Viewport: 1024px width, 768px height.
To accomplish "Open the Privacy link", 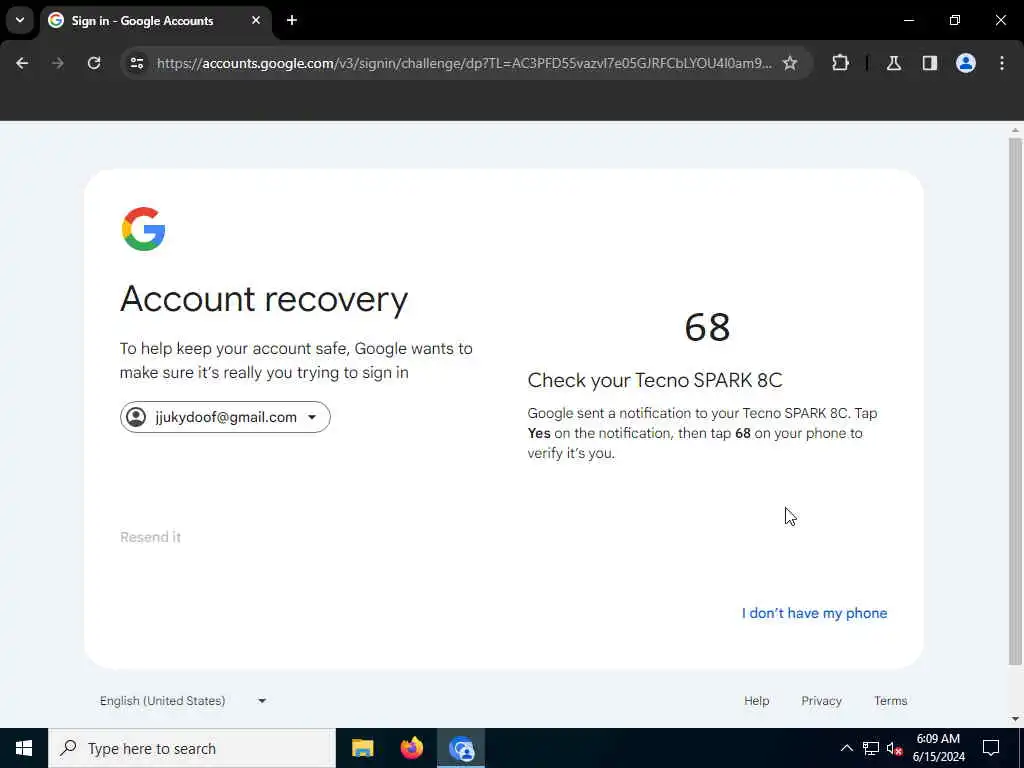I will click(x=821, y=701).
